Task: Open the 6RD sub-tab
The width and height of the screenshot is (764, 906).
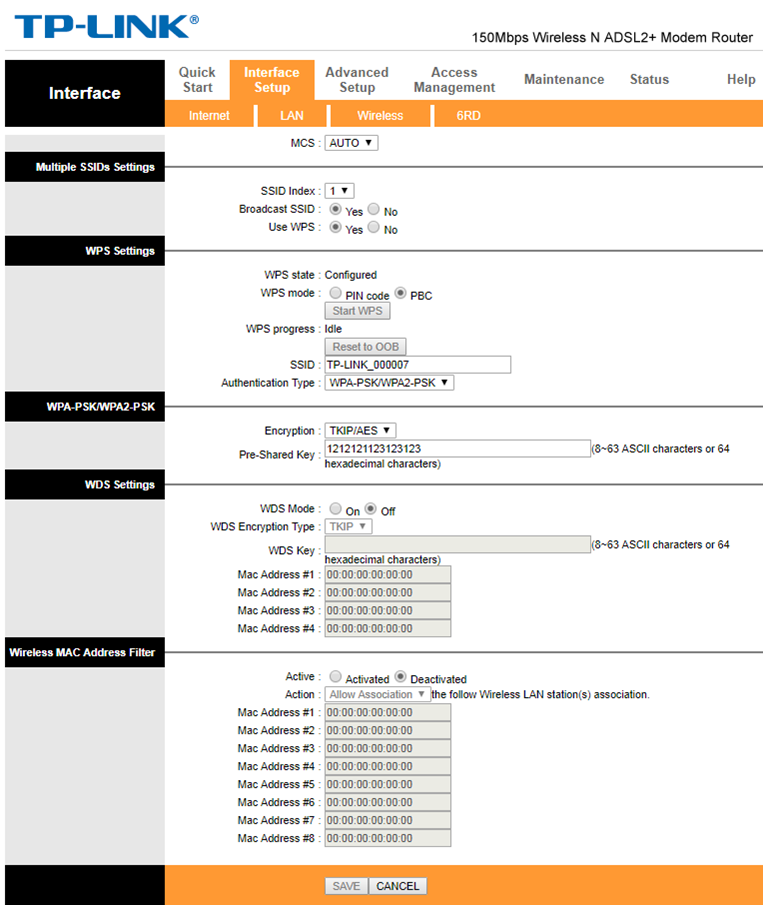Action: [468, 116]
